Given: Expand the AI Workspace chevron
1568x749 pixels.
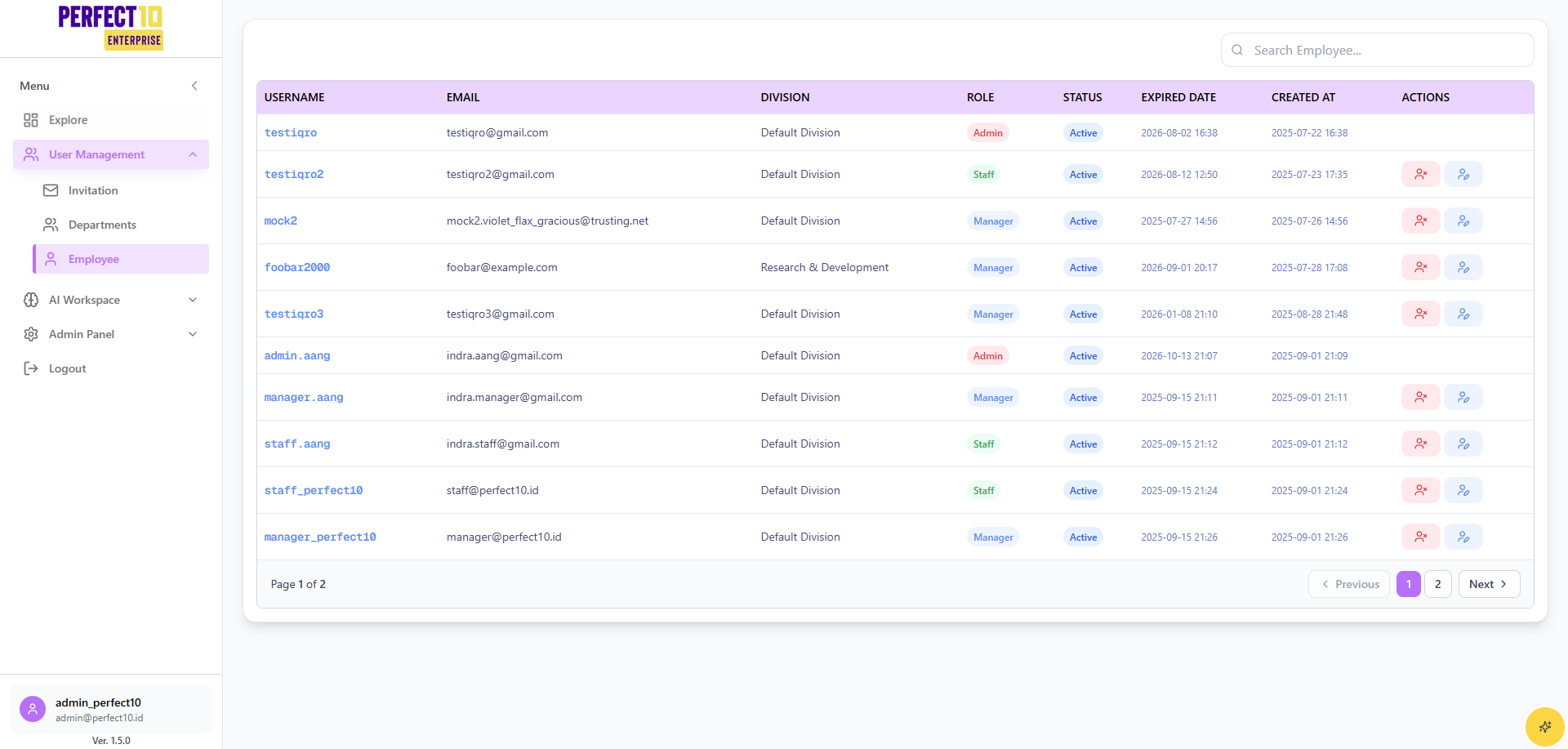Looking at the screenshot, I should point(193,300).
